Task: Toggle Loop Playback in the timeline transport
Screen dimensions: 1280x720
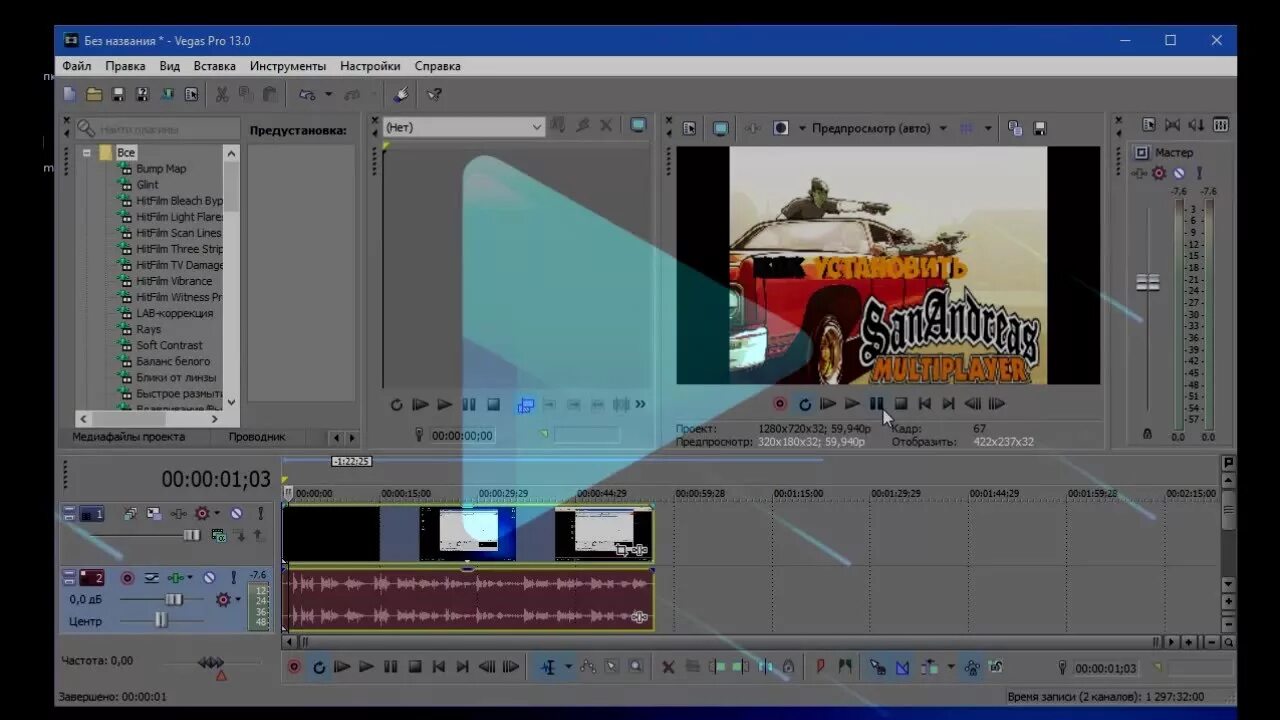Action: (x=318, y=667)
